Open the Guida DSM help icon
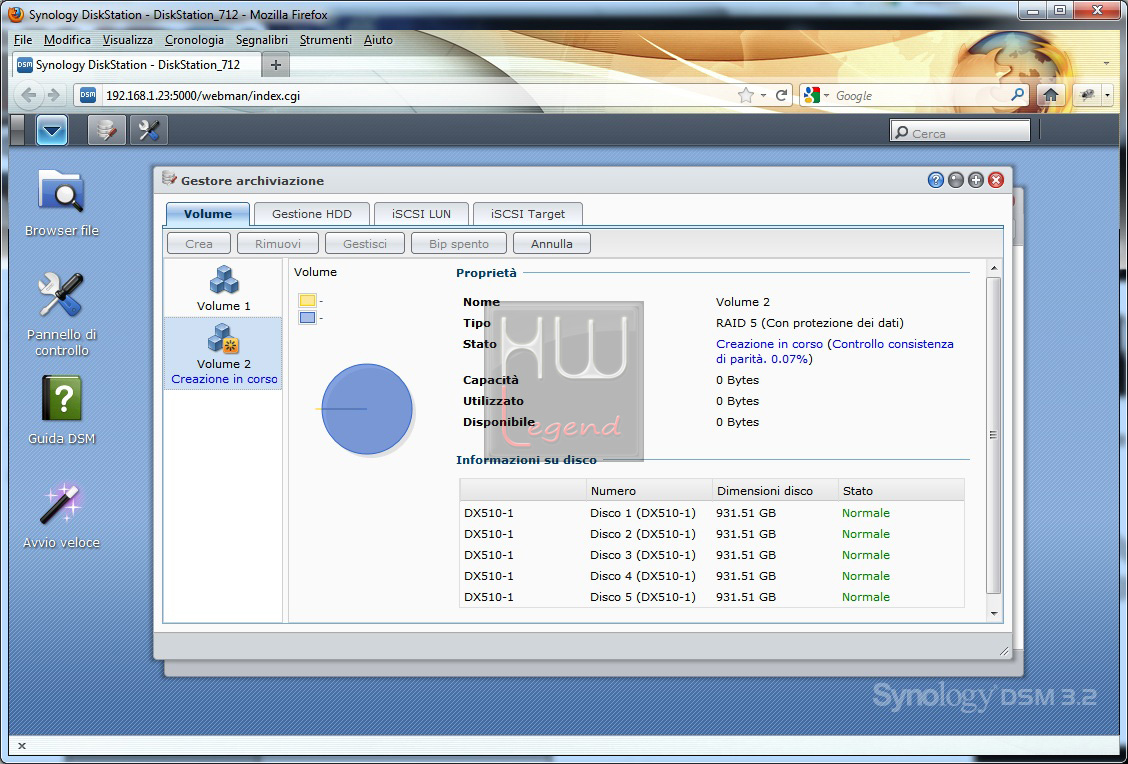 (x=61, y=409)
